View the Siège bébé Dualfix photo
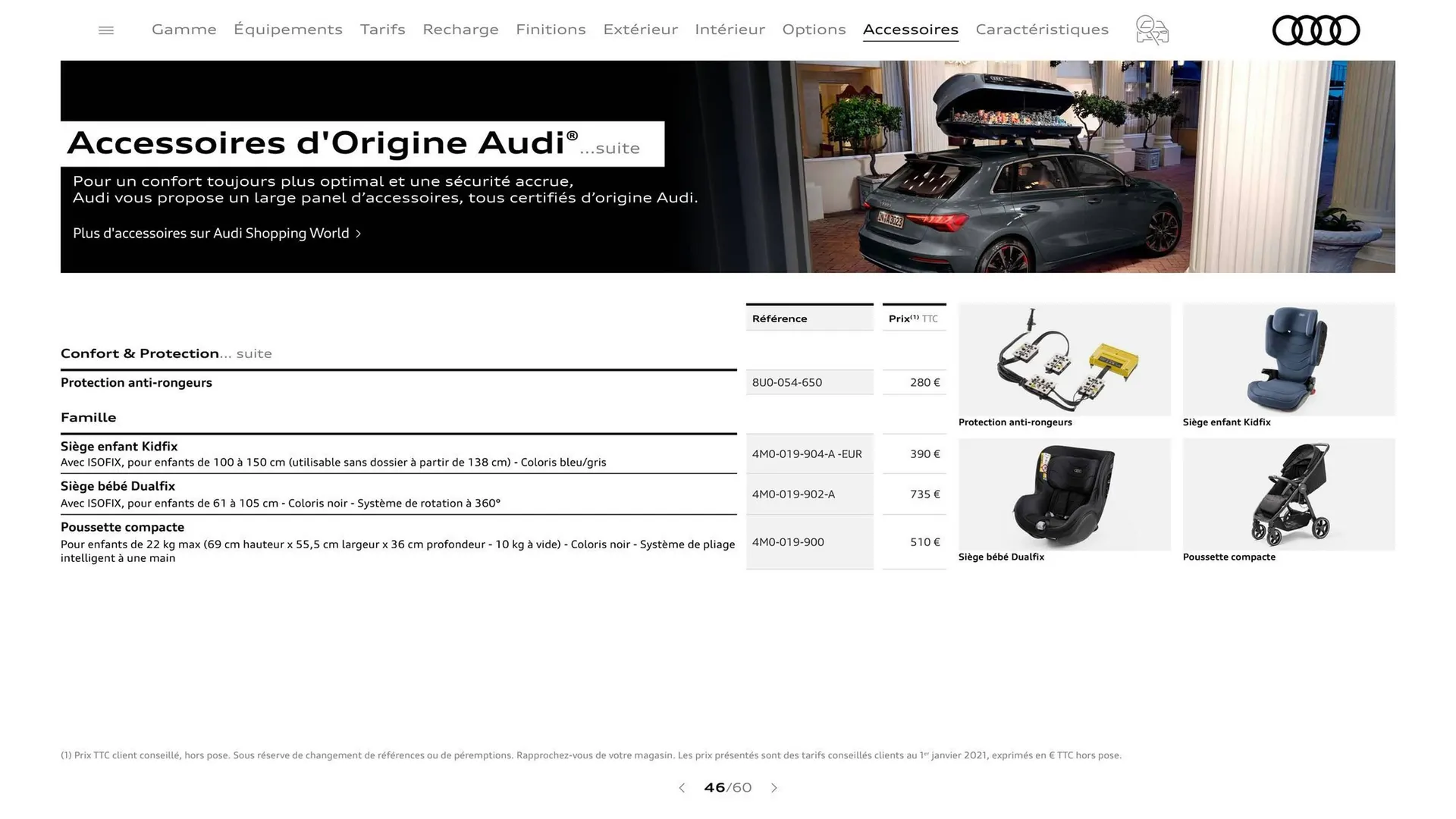 coord(1064,494)
